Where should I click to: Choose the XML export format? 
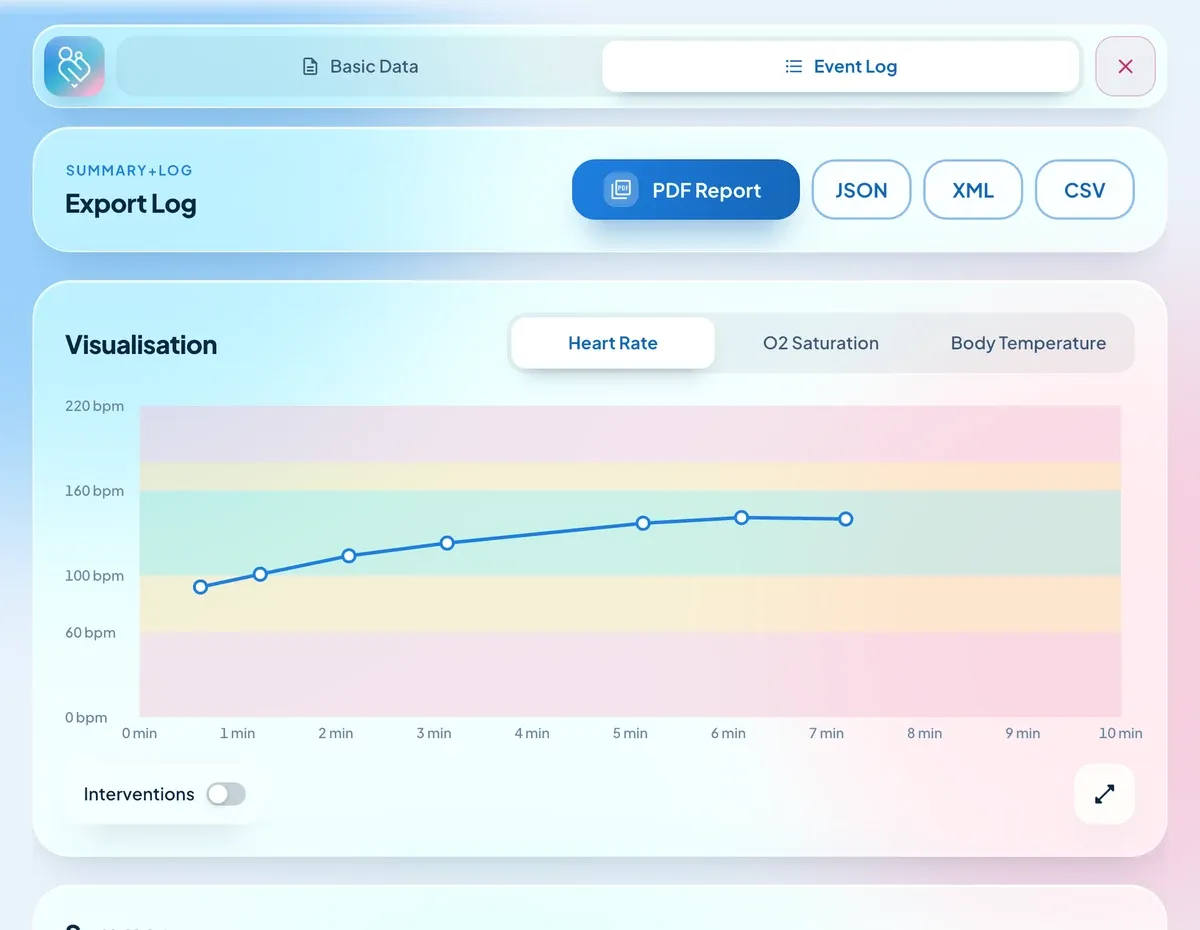[973, 190]
